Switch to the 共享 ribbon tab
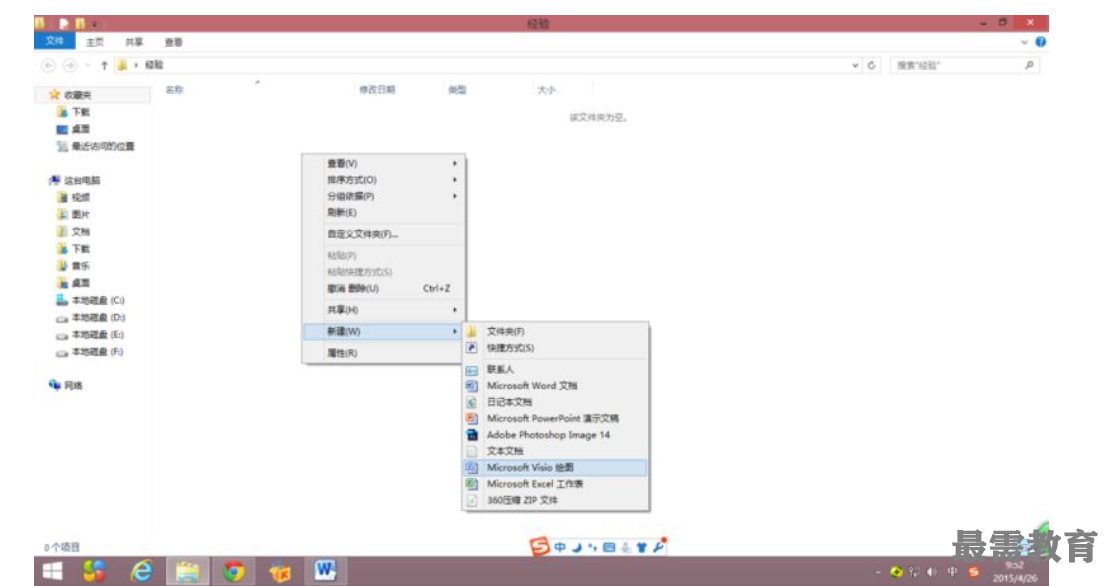 (134, 42)
